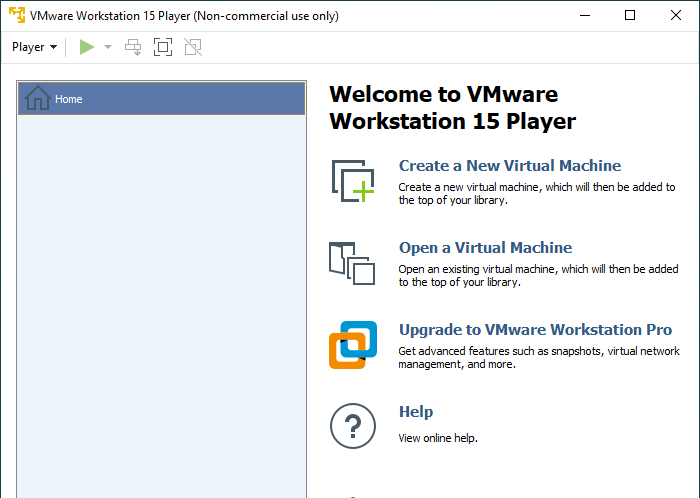
Task: Expand the power options arrow beside play
Action: [108, 47]
